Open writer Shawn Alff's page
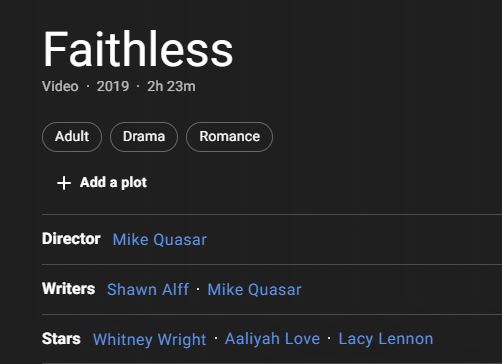The height and width of the screenshot is (364, 502). (148, 289)
